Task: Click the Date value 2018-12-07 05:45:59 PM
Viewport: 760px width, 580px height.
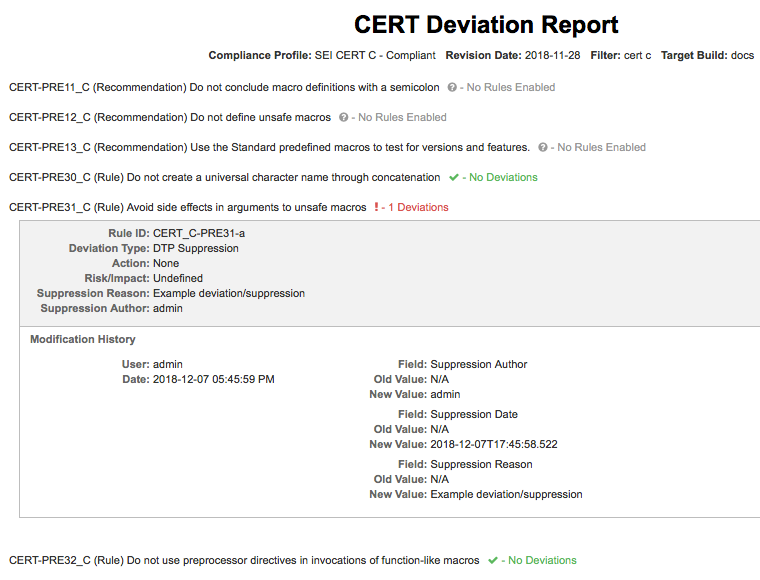Action: [x=214, y=379]
